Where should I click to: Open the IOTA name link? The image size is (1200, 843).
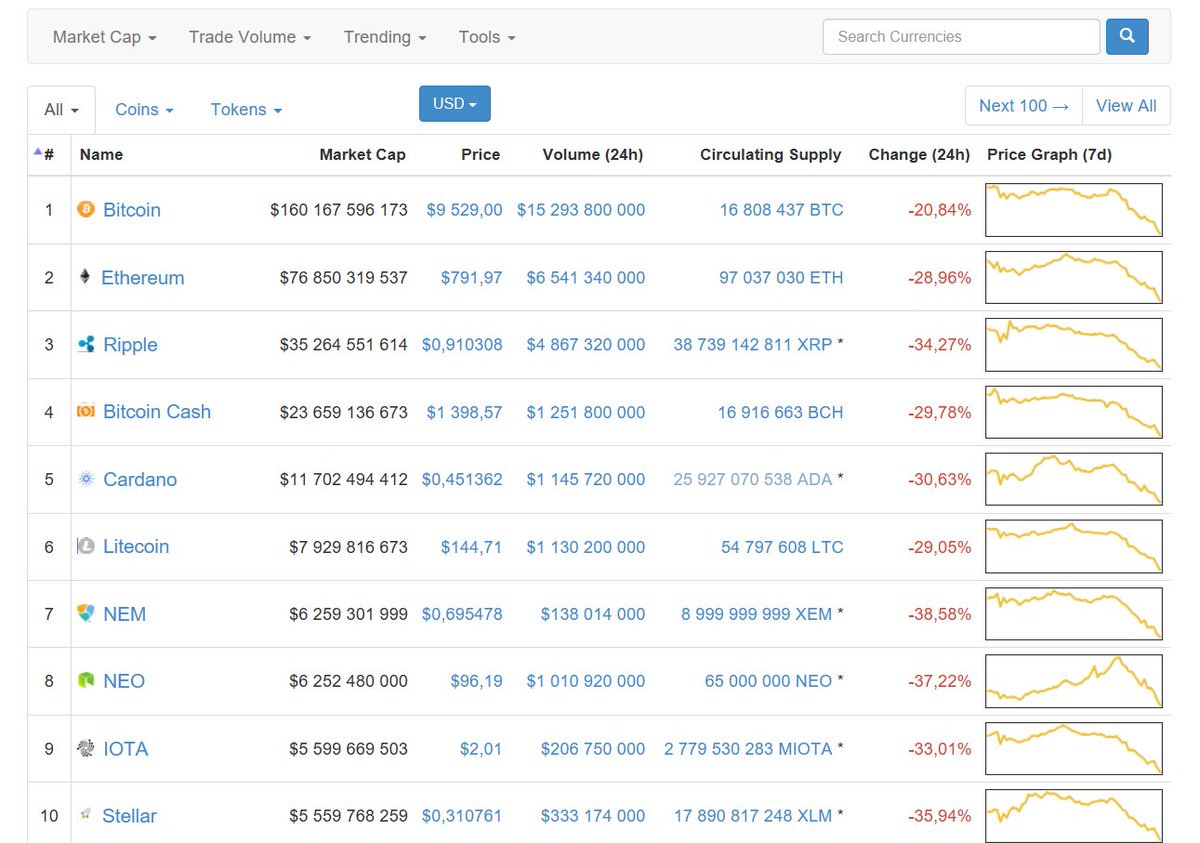point(126,749)
